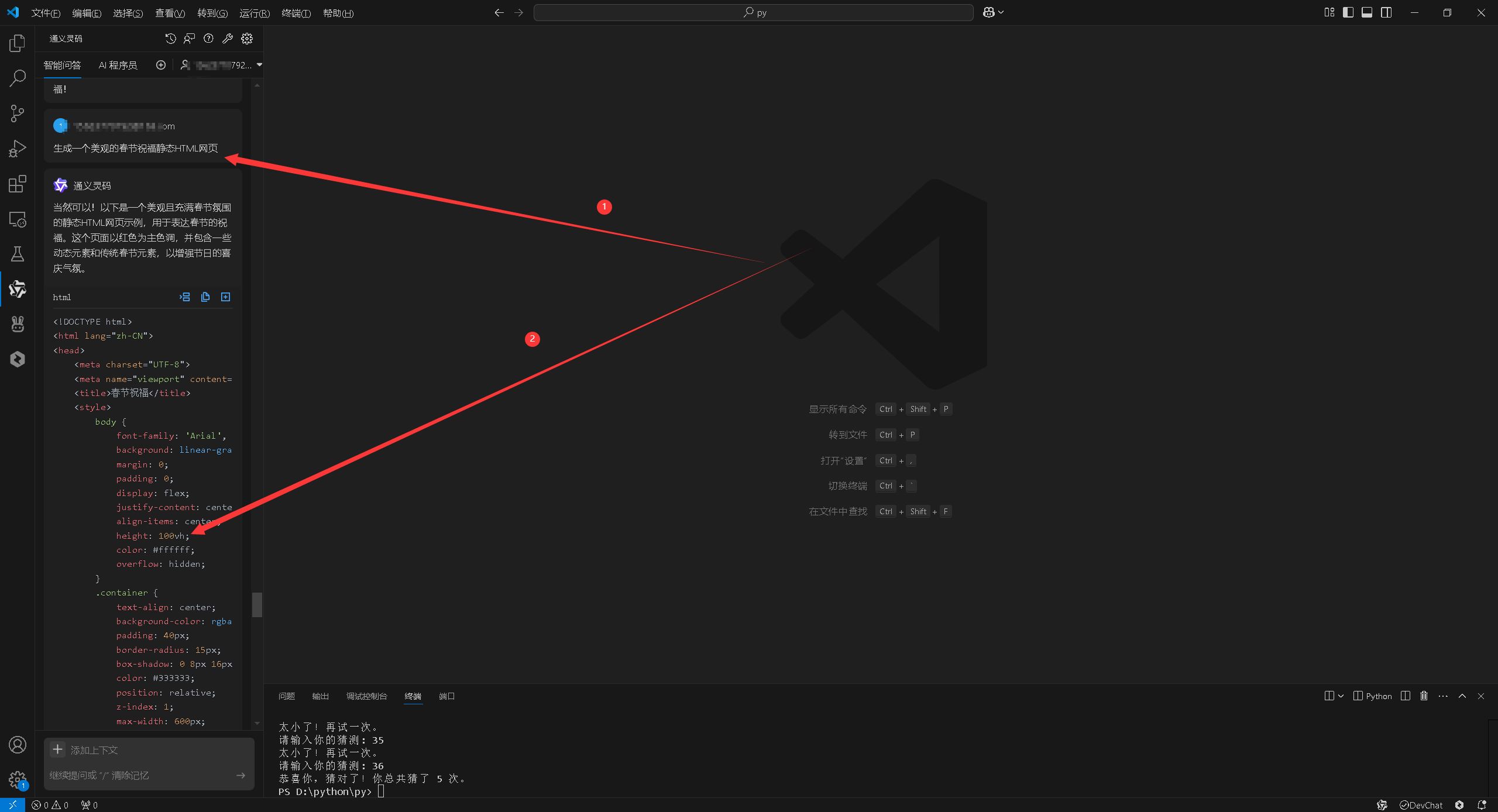Open the 编辑 menu
This screenshot has width=1498, height=812.
87,13
